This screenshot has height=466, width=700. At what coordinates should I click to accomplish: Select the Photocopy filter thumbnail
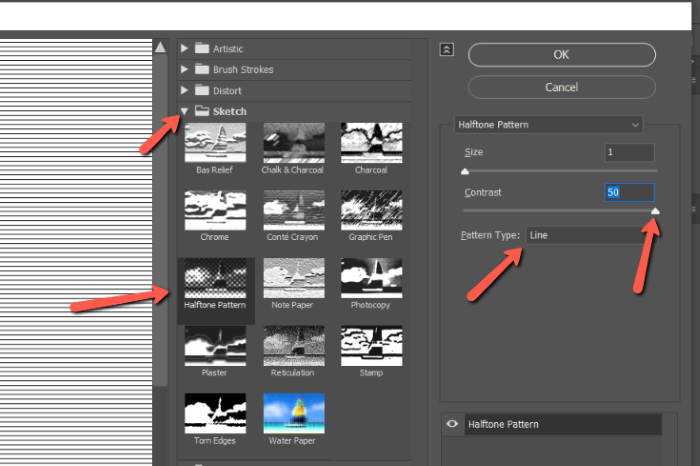tap(371, 279)
